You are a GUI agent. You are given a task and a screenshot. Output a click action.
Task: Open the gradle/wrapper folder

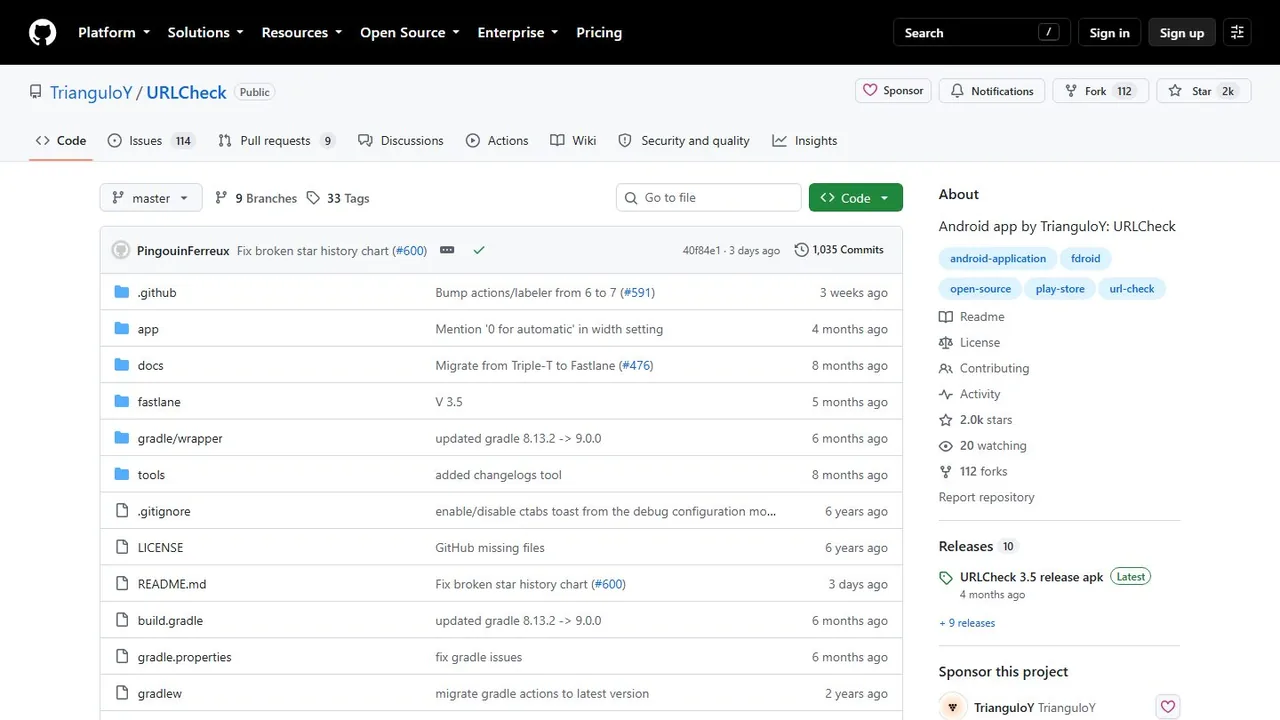pyautogui.click(x=180, y=438)
